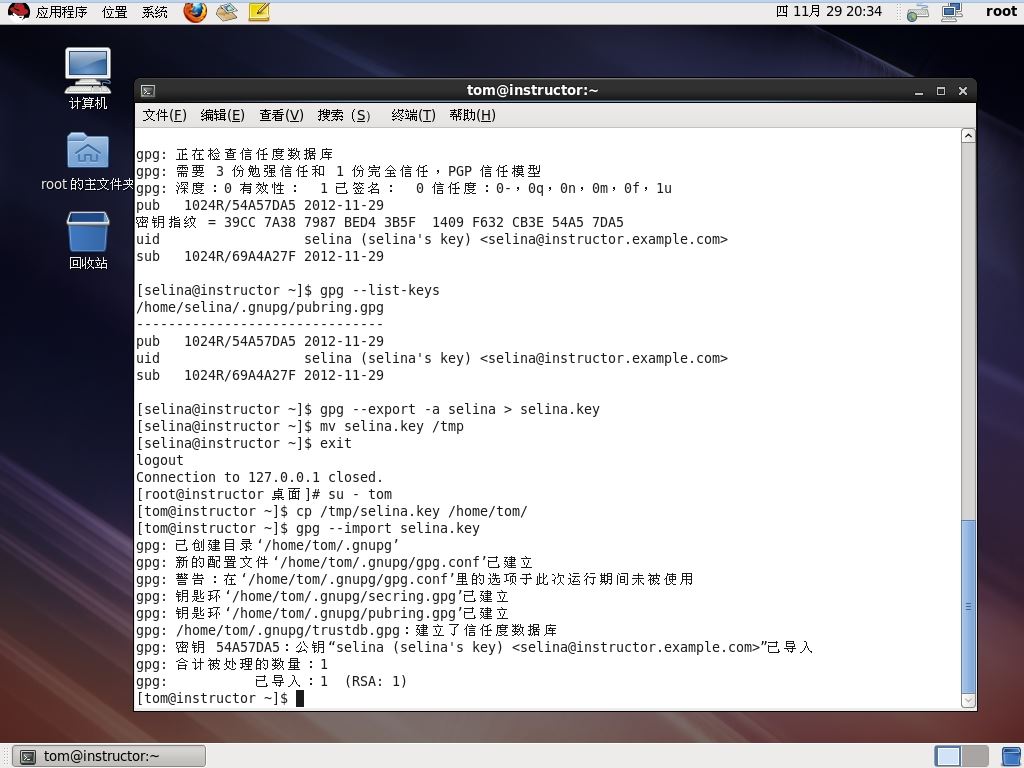The image size is (1024, 768).
Task: Click 'gpg --export -a selina > selina.key' line
Action: (x=368, y=409)
